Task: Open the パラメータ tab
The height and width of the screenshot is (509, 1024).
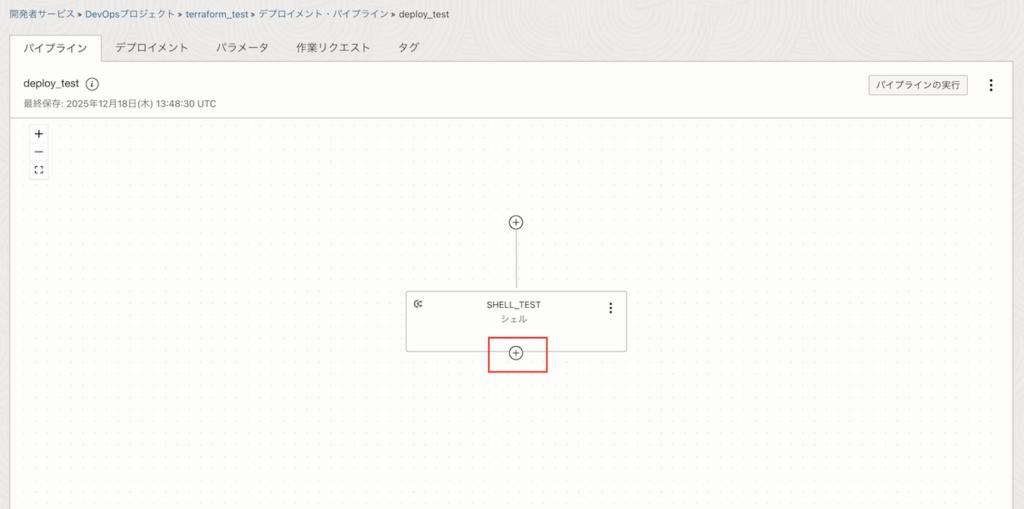Action: coord(242,47)
